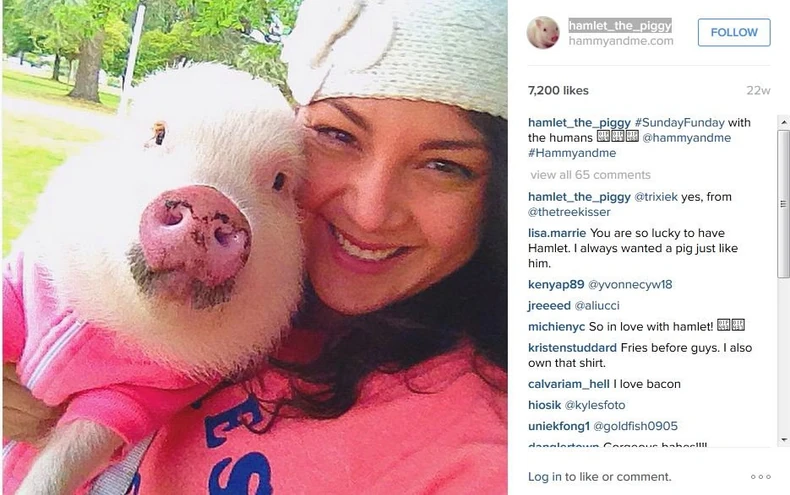Click Log in to like or comment
This screenshot has width=790, height=495.
coord(600,477)
